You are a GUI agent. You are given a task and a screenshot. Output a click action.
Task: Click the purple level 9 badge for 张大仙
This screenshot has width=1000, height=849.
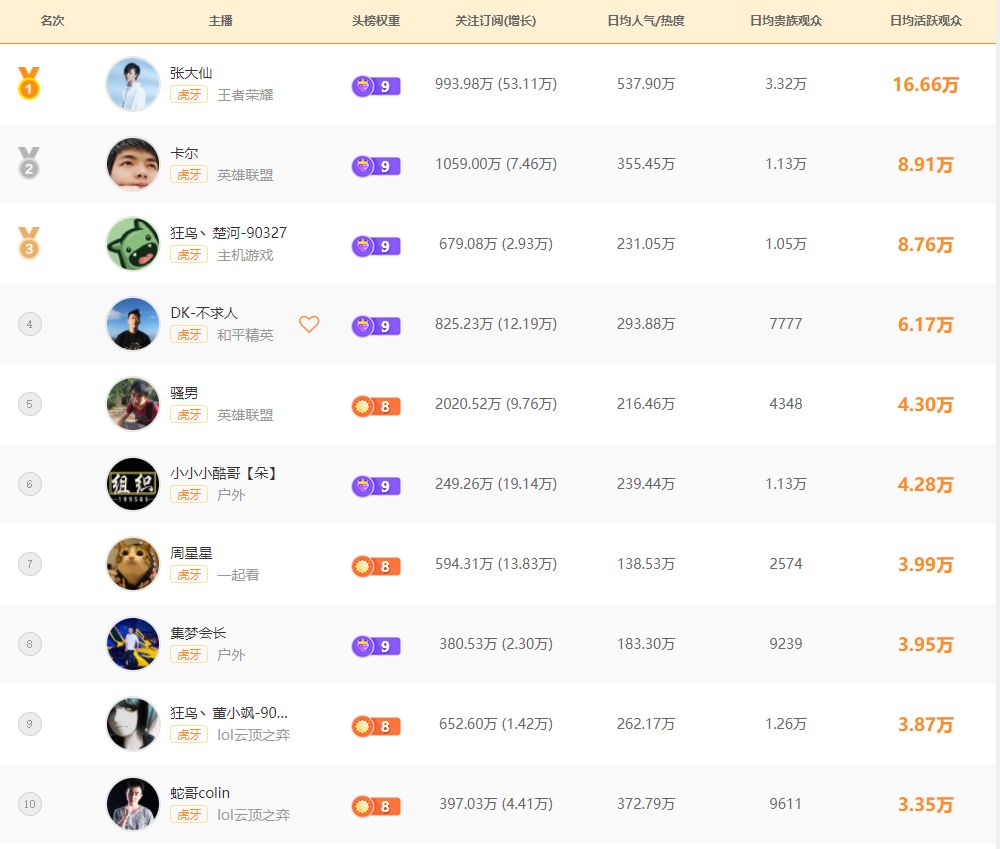coord(376,85)
